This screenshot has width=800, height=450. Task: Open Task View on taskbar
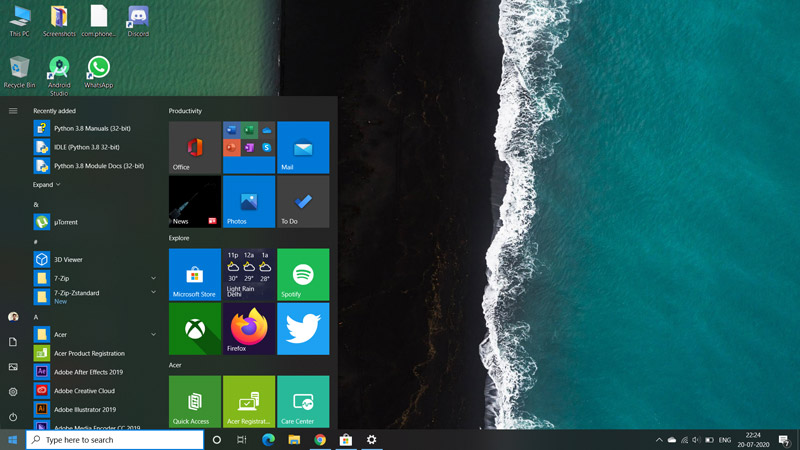point(242,440)
